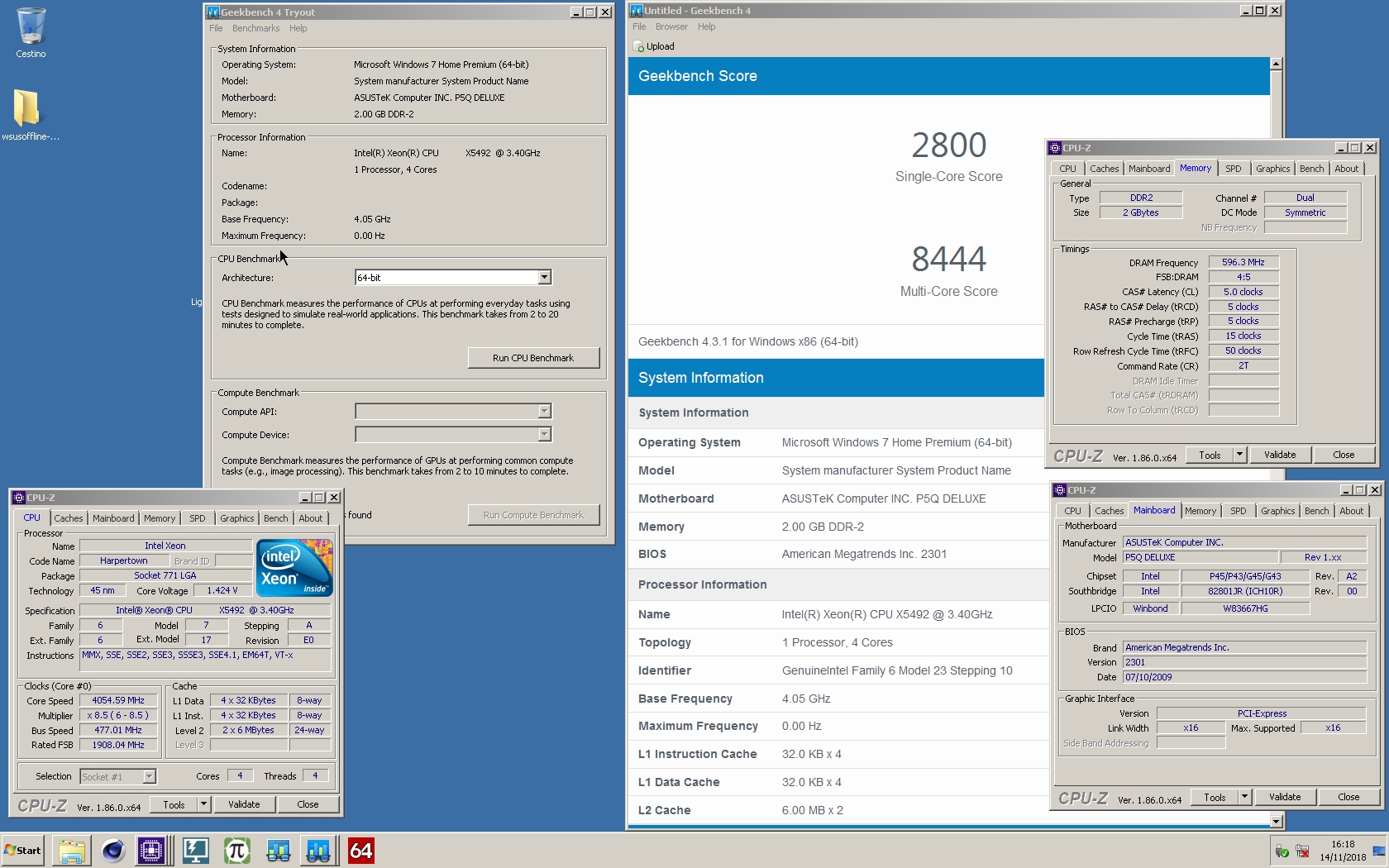Click Close button in CPU-Z Memory window
The width and height of the screenshot is (1389, 868).
(1344, 455)
